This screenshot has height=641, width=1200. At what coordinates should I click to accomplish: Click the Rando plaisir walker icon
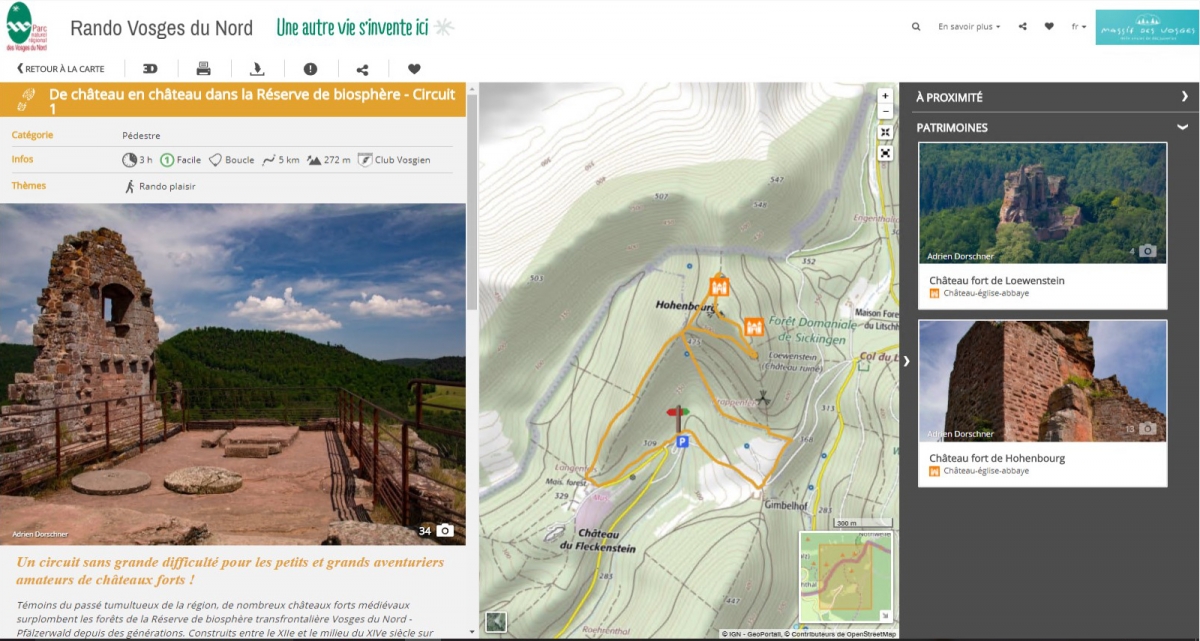[130, 186]
